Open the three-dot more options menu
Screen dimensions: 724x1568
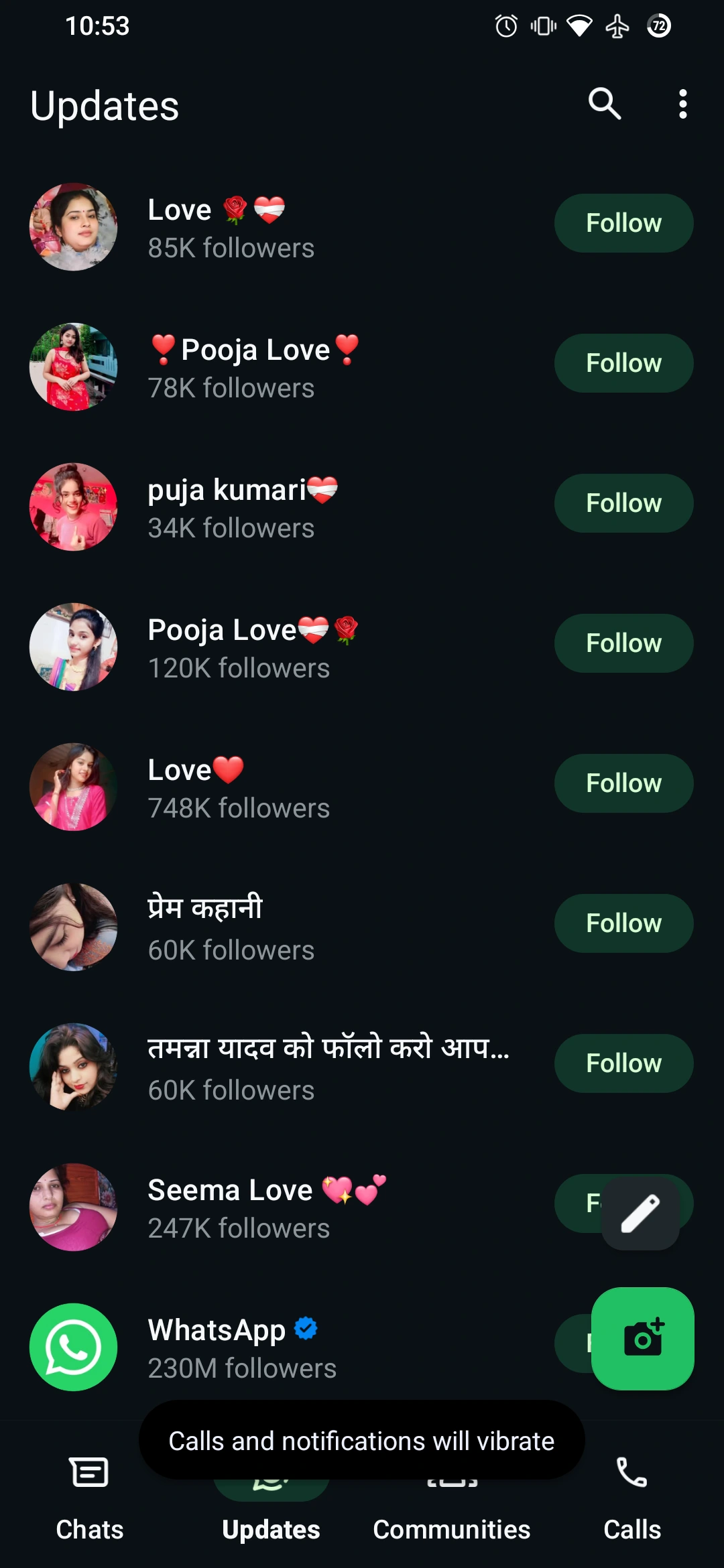[x=682, y=104]
